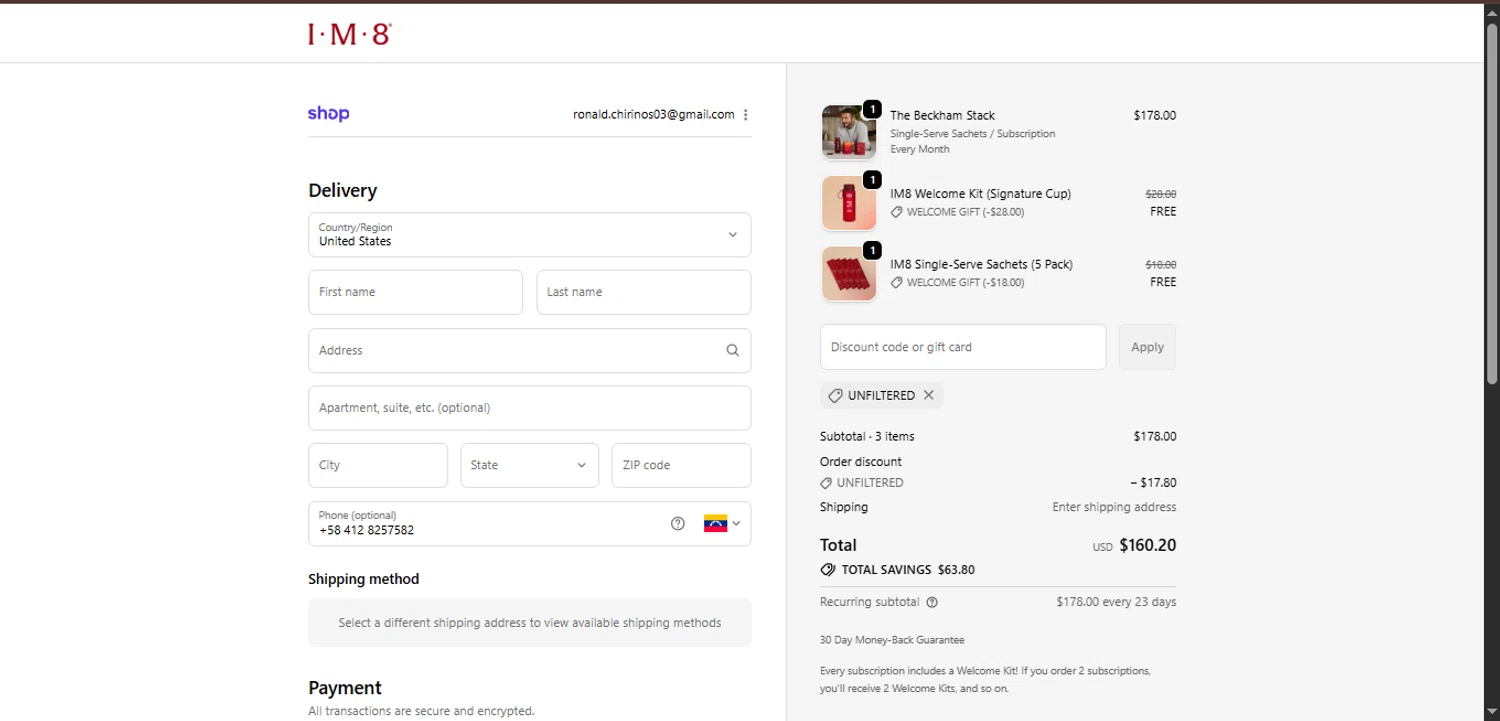Screen dimensions: 1500x721
Task: Open the Country/Region dropdown
Action: tap(529, 235)
